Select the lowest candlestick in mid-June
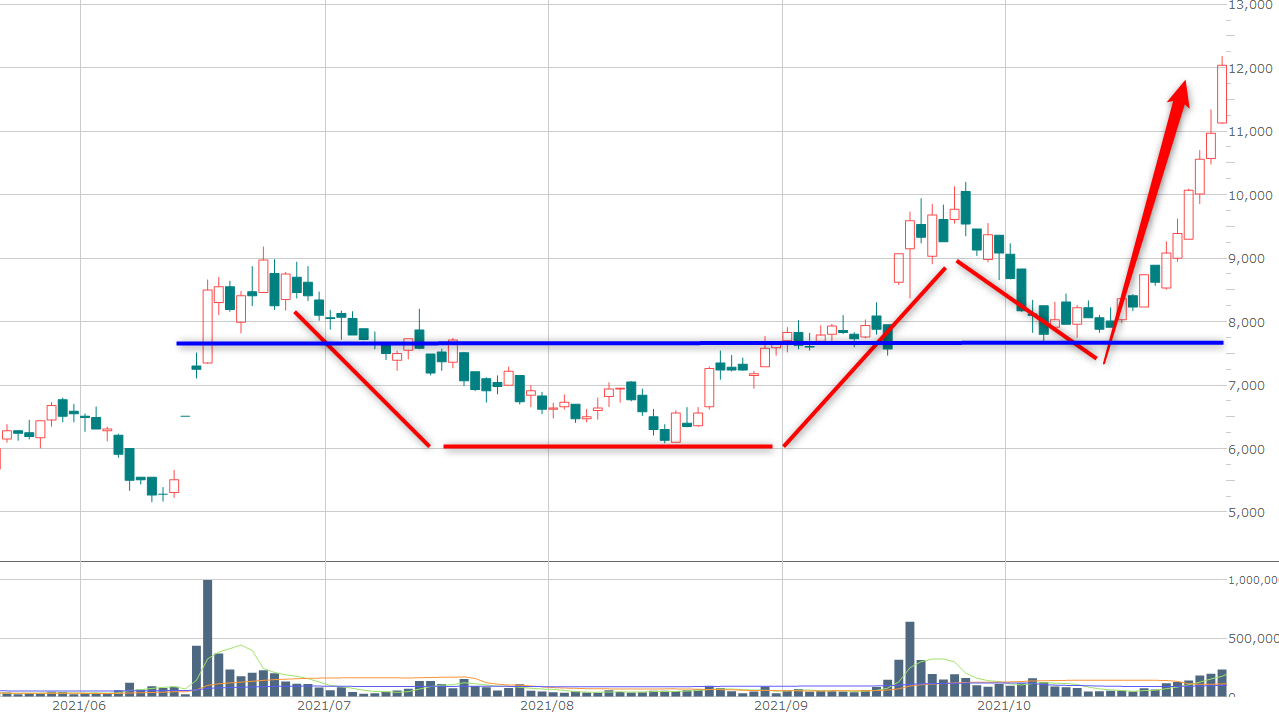This screenshot has width=1279, height=719. pyautogui.click(x=152, y=487)
